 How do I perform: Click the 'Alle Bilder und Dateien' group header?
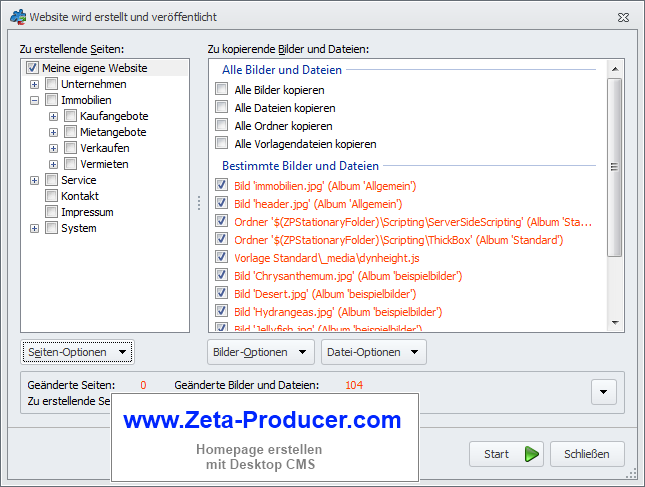(x=282, y=70)
